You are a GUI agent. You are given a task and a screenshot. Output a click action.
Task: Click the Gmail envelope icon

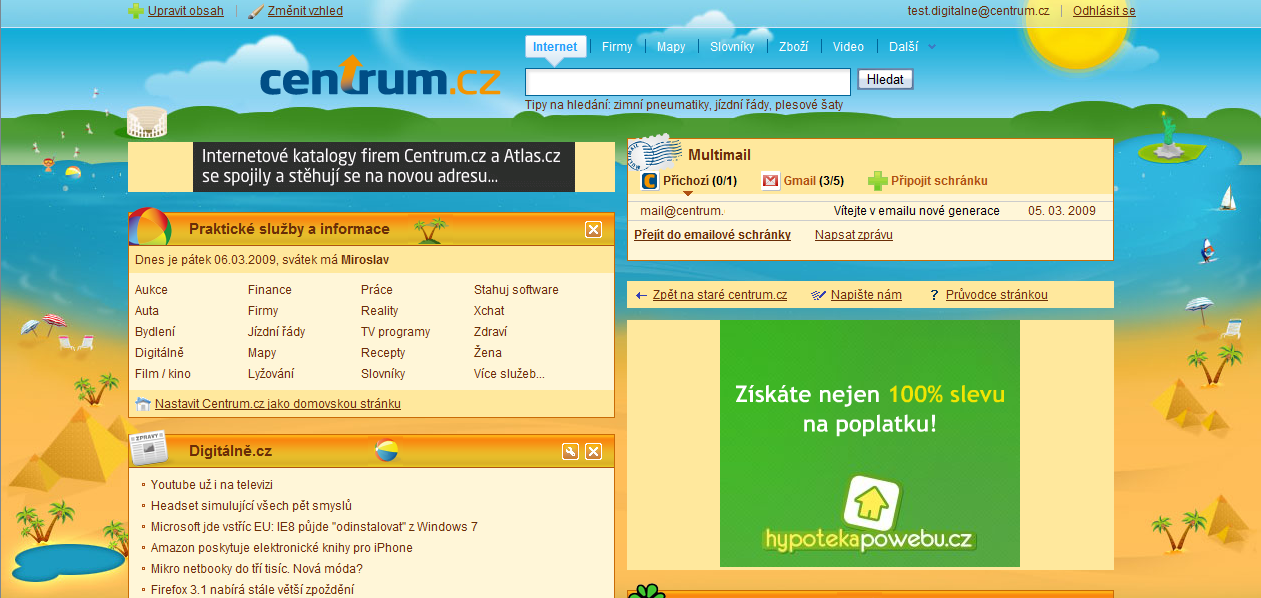click(770, 181)
